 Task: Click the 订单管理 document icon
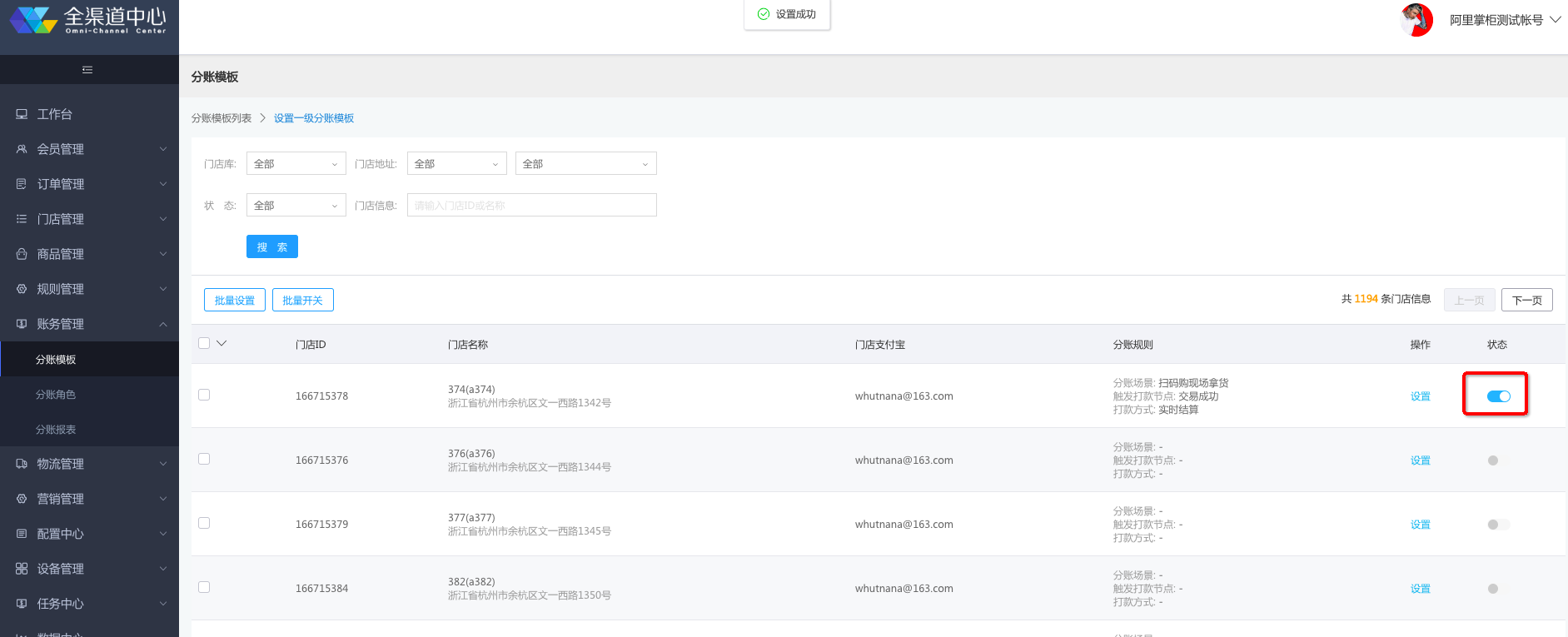coord(22,184)
